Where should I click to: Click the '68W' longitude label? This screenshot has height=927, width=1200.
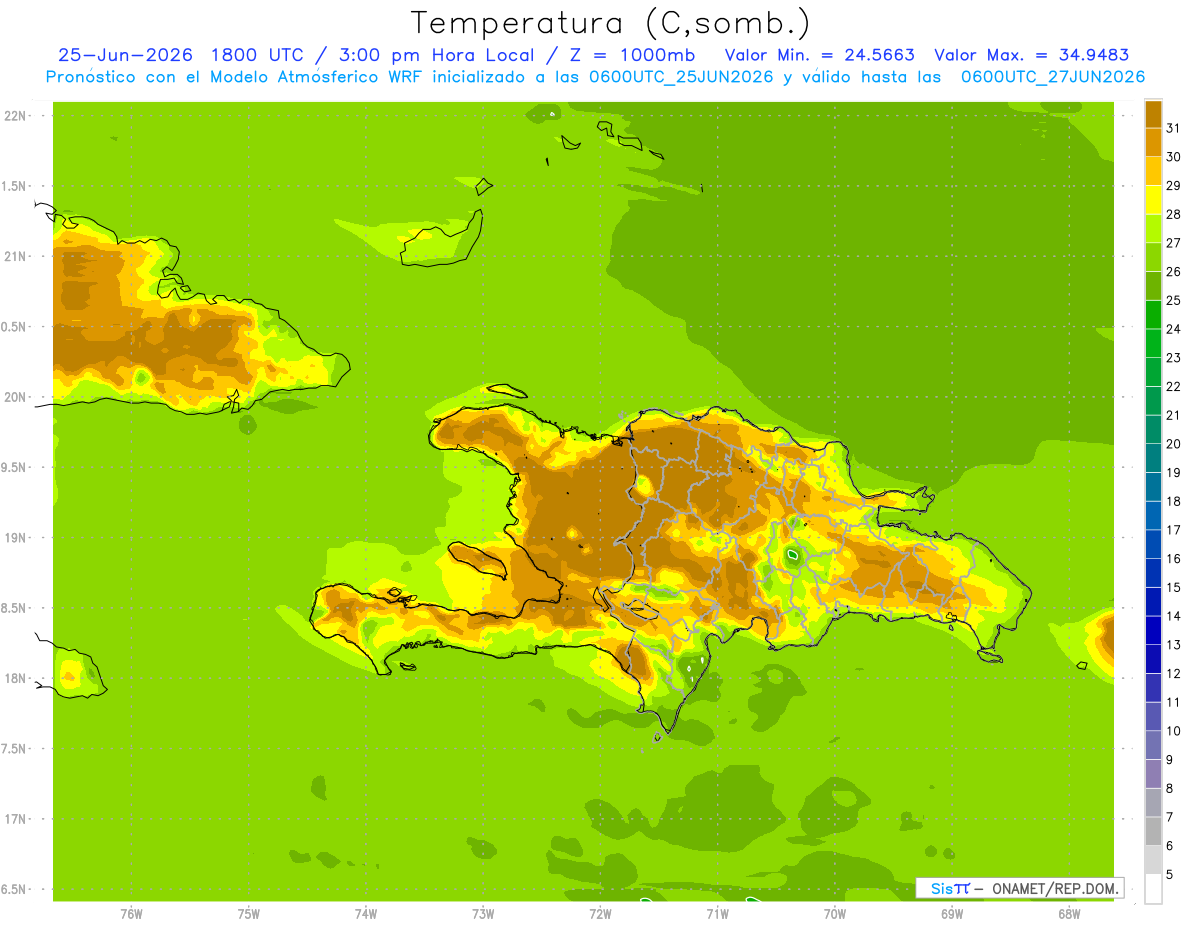point(1069,913)
